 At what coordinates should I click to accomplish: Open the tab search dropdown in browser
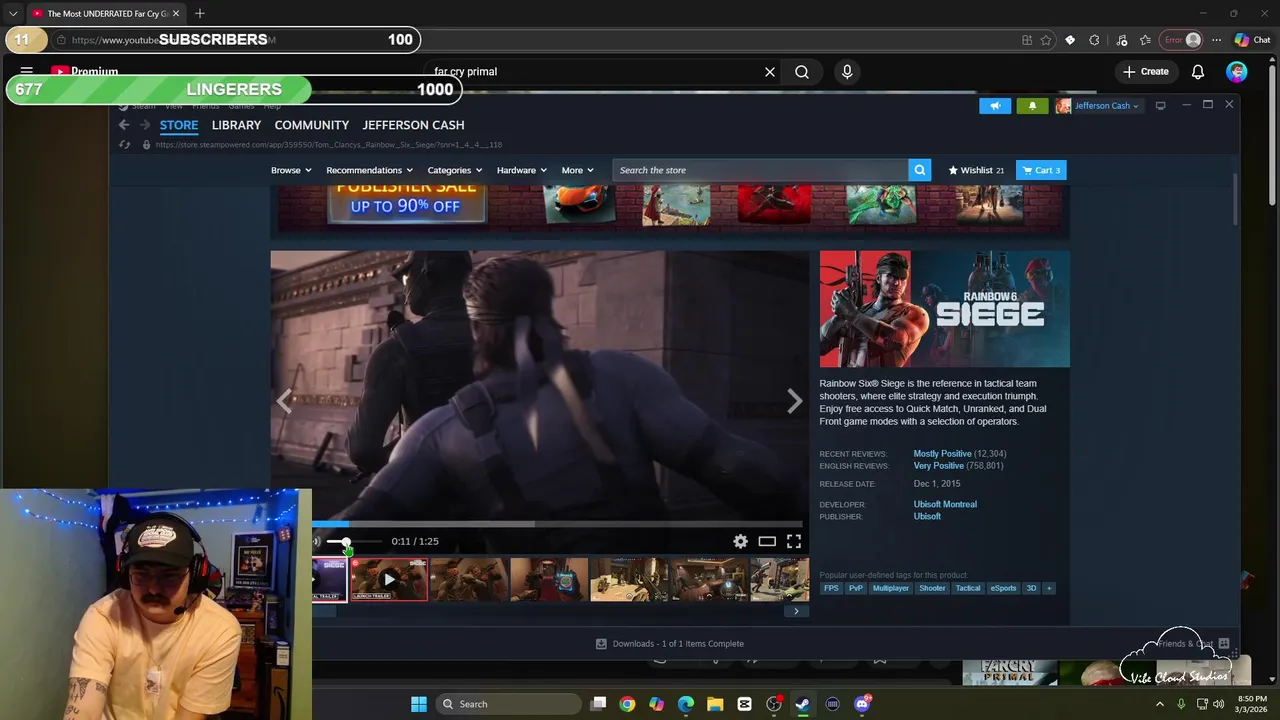13,14
